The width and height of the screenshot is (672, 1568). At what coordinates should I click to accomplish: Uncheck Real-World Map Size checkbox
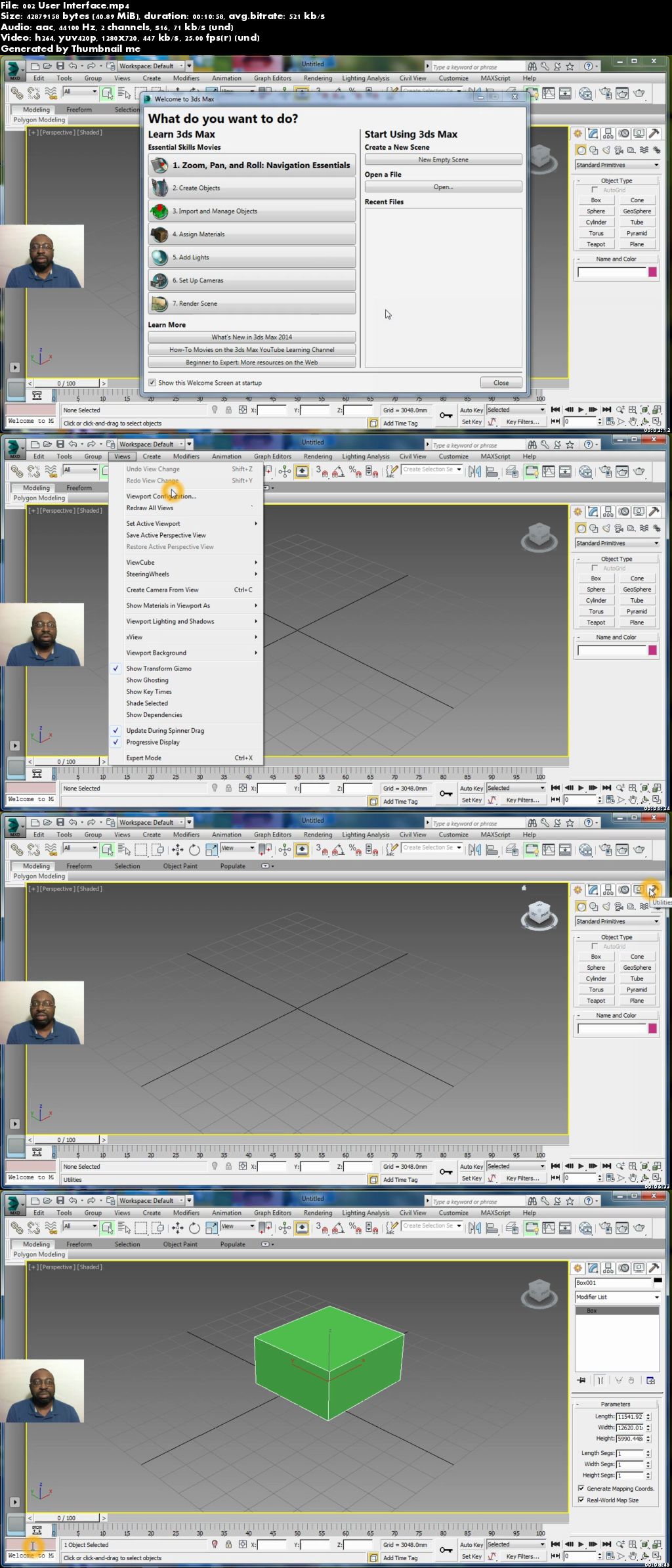click(x=581, y=1500)
